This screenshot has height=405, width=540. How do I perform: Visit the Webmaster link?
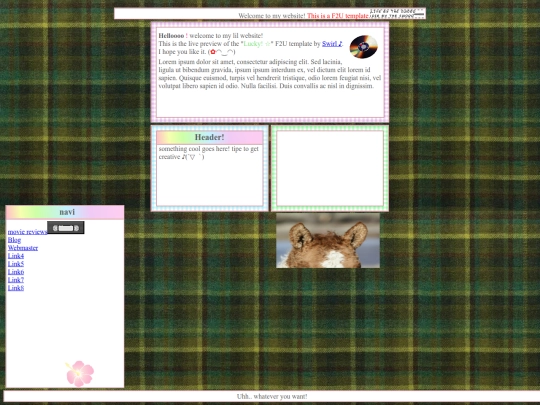click(23, 248)
